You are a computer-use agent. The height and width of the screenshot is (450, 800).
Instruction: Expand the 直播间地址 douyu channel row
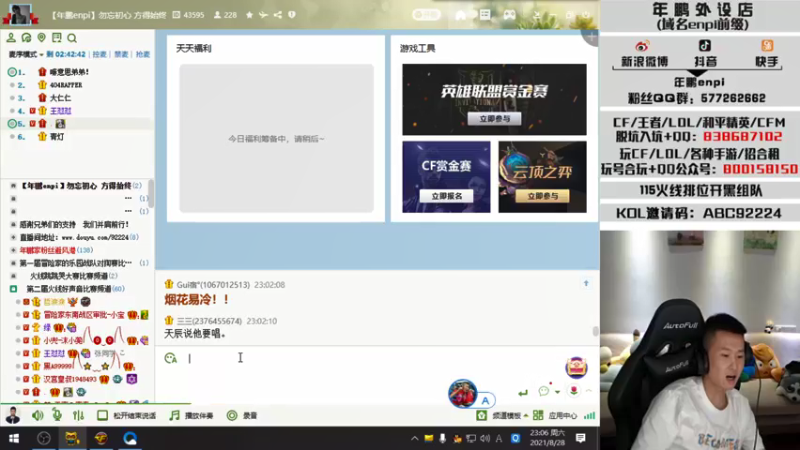tap(14, 237)
